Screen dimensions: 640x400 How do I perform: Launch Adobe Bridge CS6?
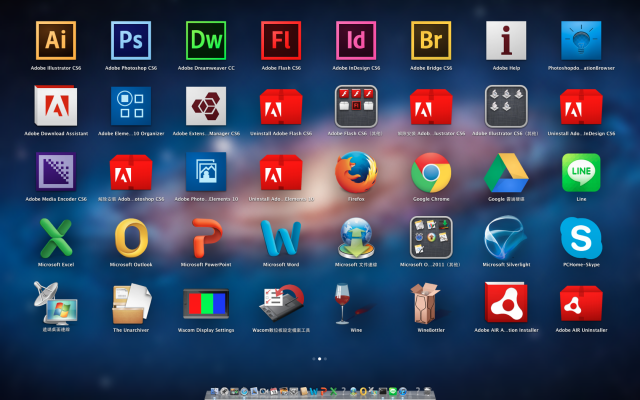click(x=431, y=40)
